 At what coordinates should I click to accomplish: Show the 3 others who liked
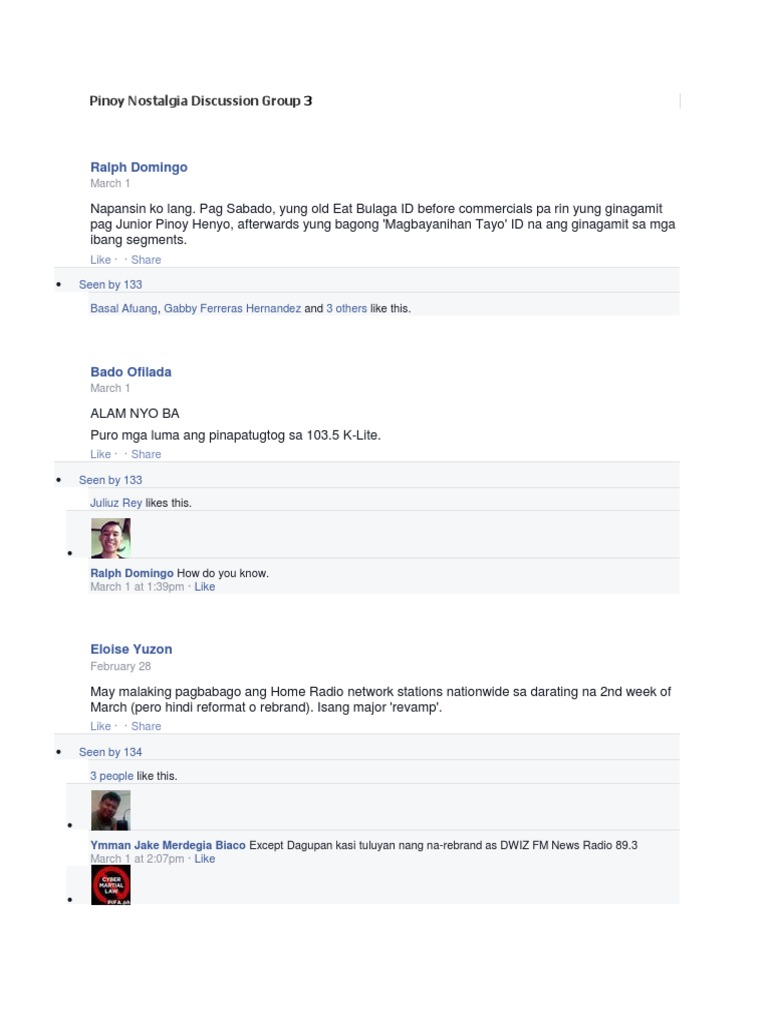(346, 308)
